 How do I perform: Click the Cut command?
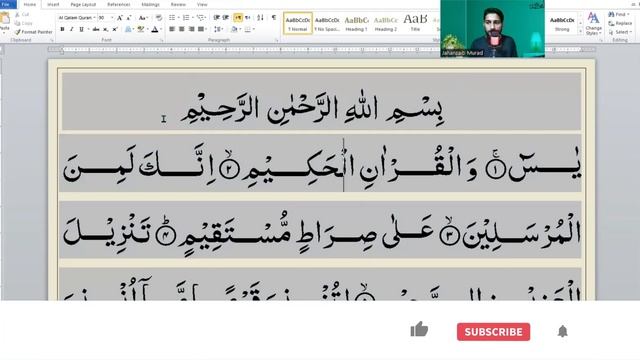[x=22, y=14]
